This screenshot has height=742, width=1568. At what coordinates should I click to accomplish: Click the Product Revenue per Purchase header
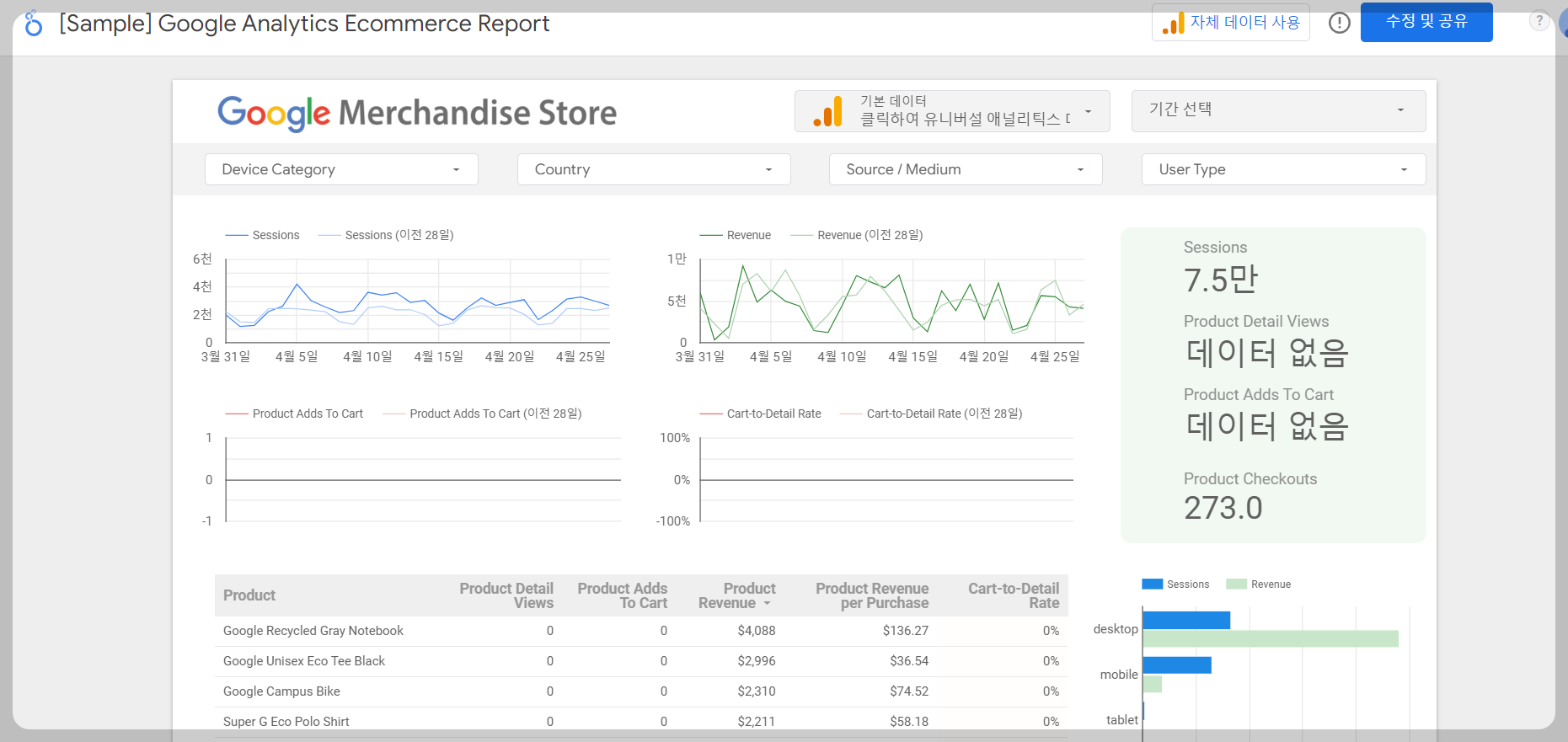pyautogui.click(x=872, y=595)
